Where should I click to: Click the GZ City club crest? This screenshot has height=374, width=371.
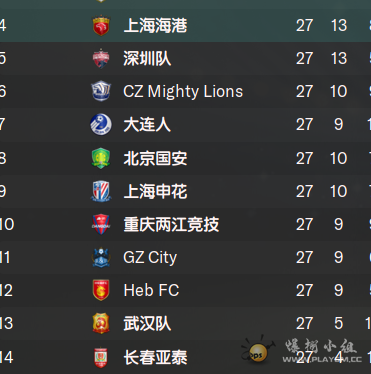click(x=101, y=257)
